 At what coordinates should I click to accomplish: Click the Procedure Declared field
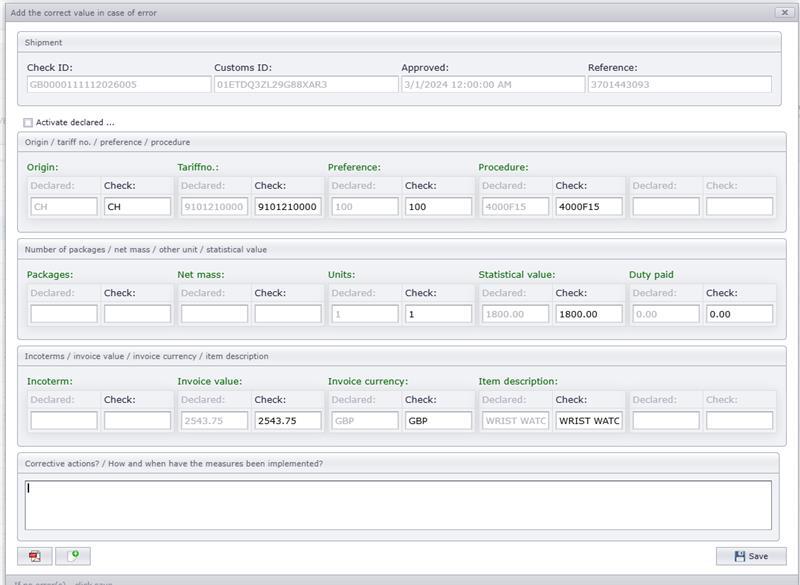click(x=515, y=207)
